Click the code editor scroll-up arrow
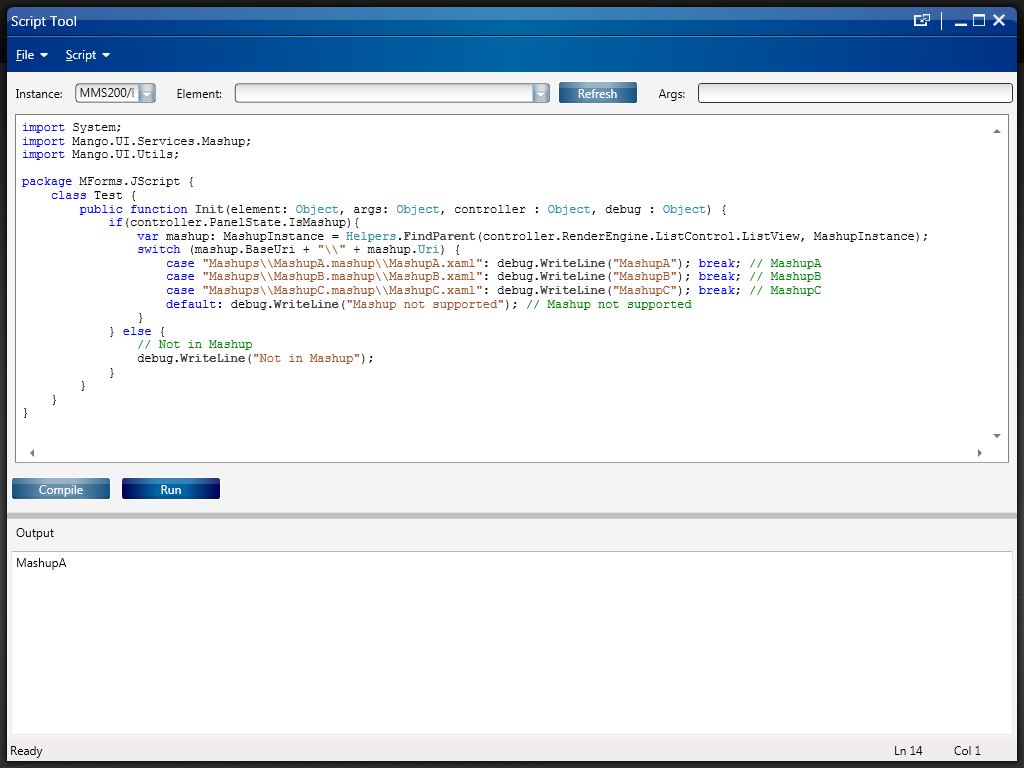1024x768 pixels. [x=996, y=131]
